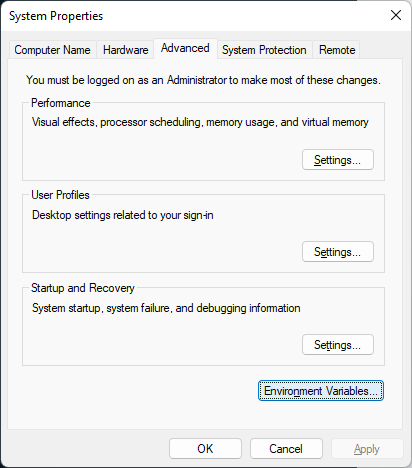Viewport: 412px width, 468px height.
Task: Open Performance Settings button
Action: point(338,160)
